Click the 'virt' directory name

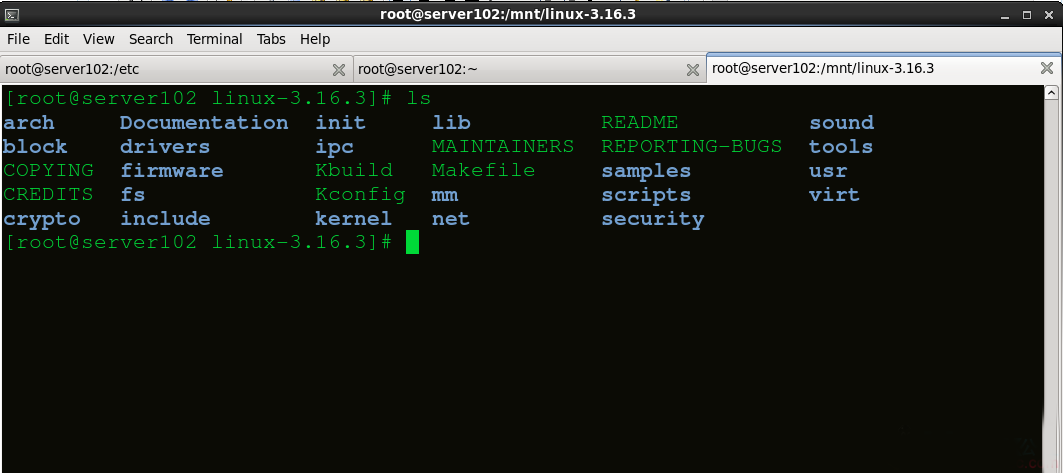tap(834, 194)
